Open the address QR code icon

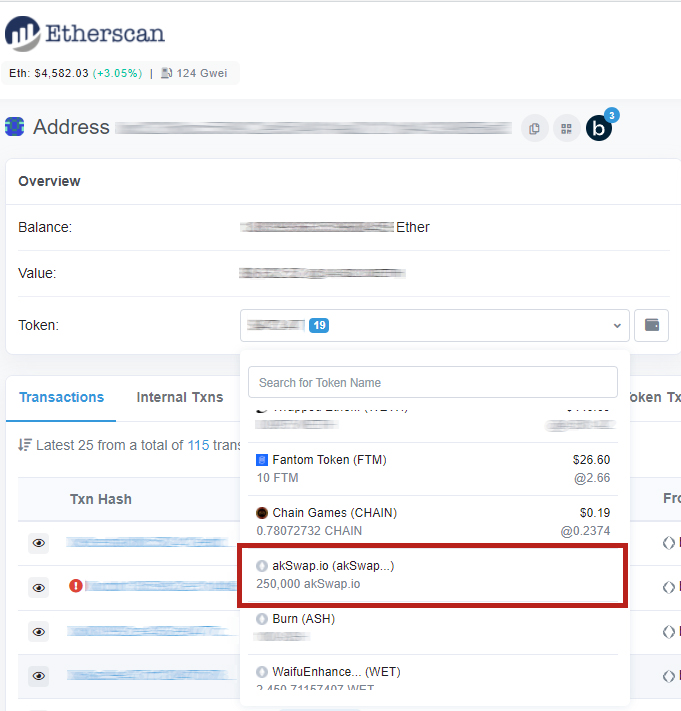click(566, 129)
